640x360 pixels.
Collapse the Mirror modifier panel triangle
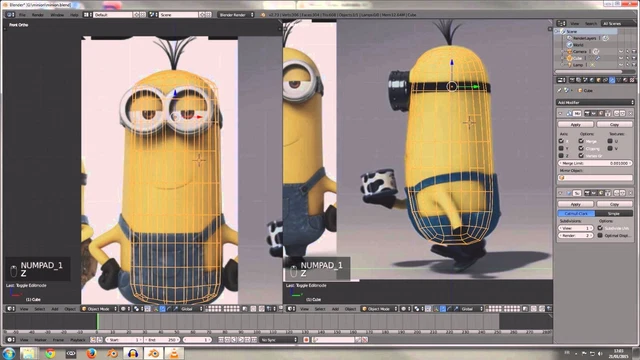(x=560, y=113)
